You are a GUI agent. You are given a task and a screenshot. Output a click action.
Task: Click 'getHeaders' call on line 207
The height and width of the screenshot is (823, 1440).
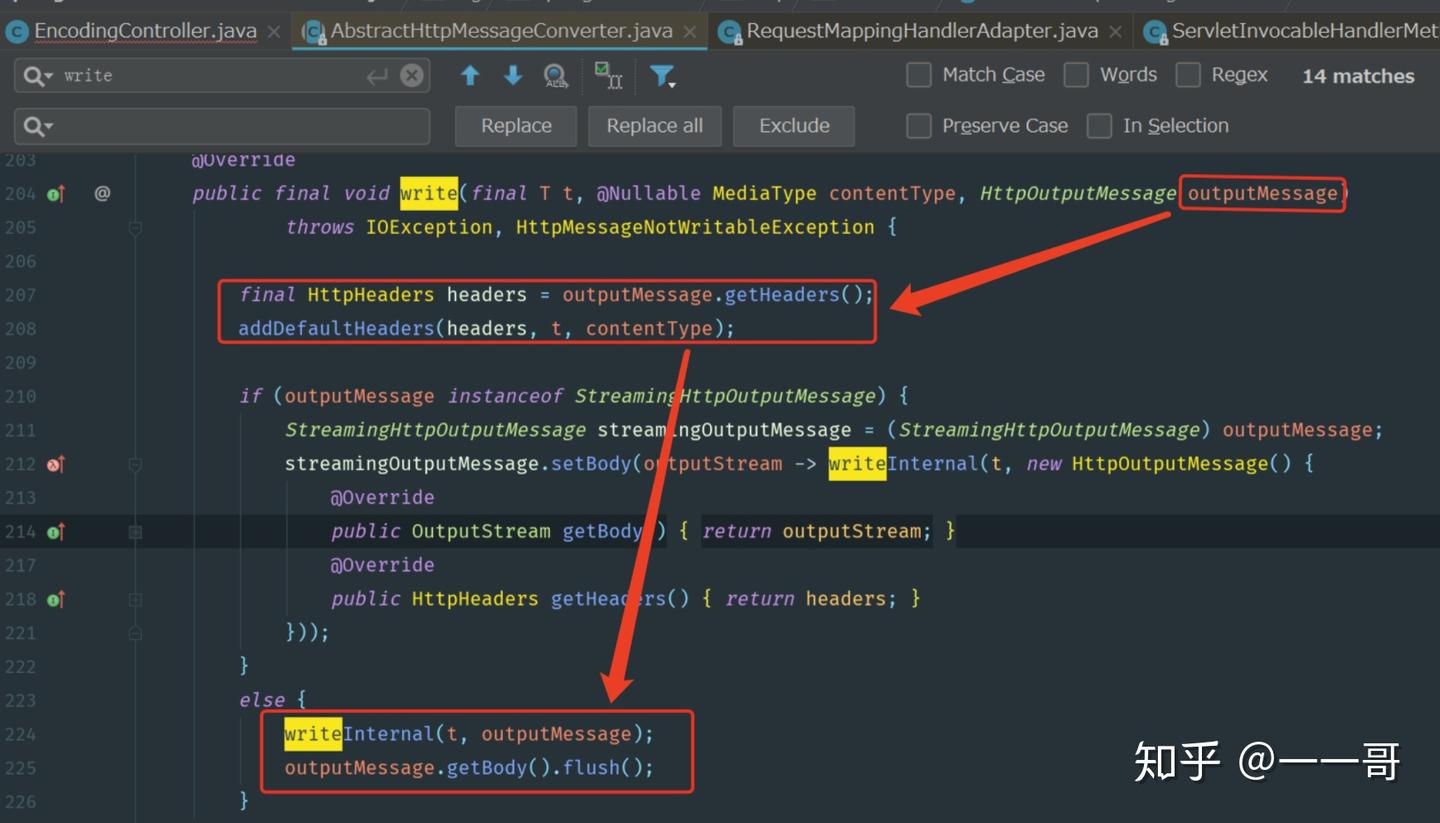782,295
